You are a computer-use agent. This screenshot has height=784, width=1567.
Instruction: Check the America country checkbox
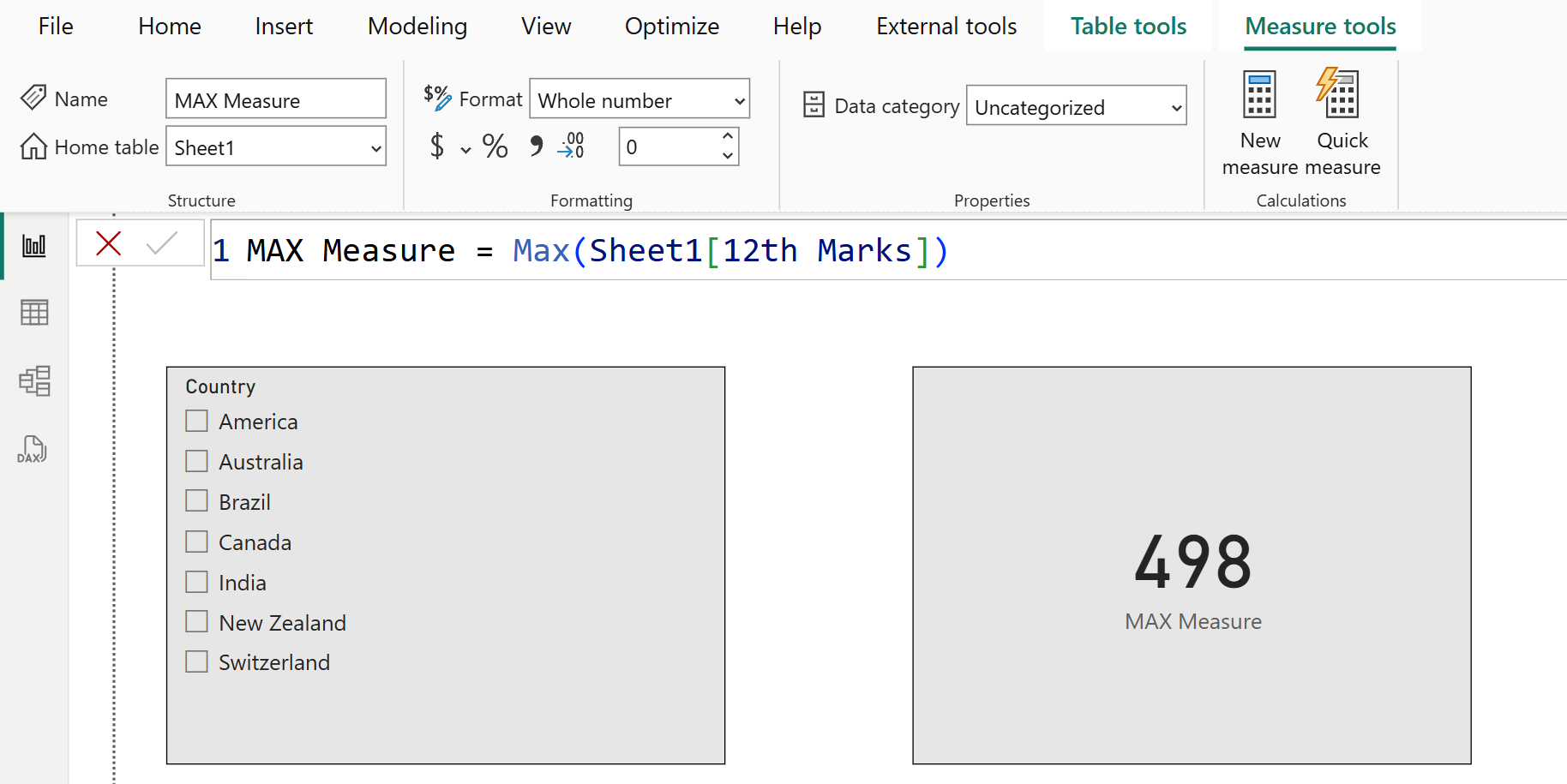tap(197, 421)
